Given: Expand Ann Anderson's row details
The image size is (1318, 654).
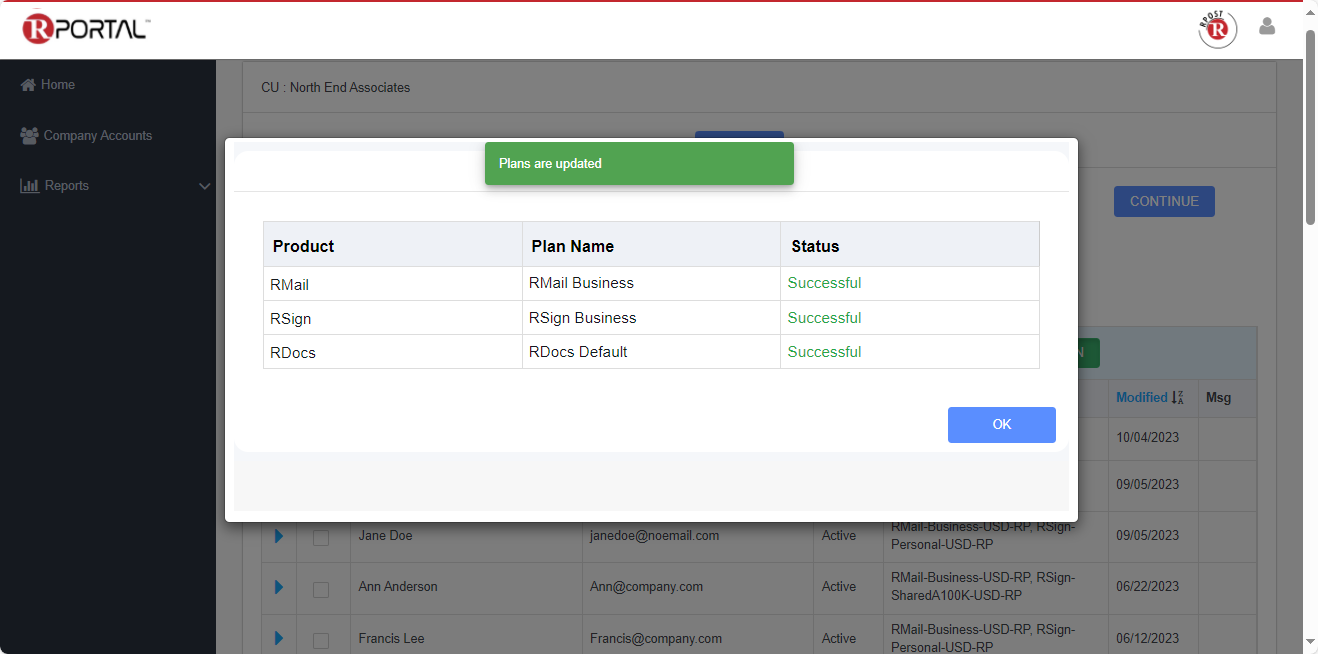Looking at the screenshot, I should coord(278,587).
